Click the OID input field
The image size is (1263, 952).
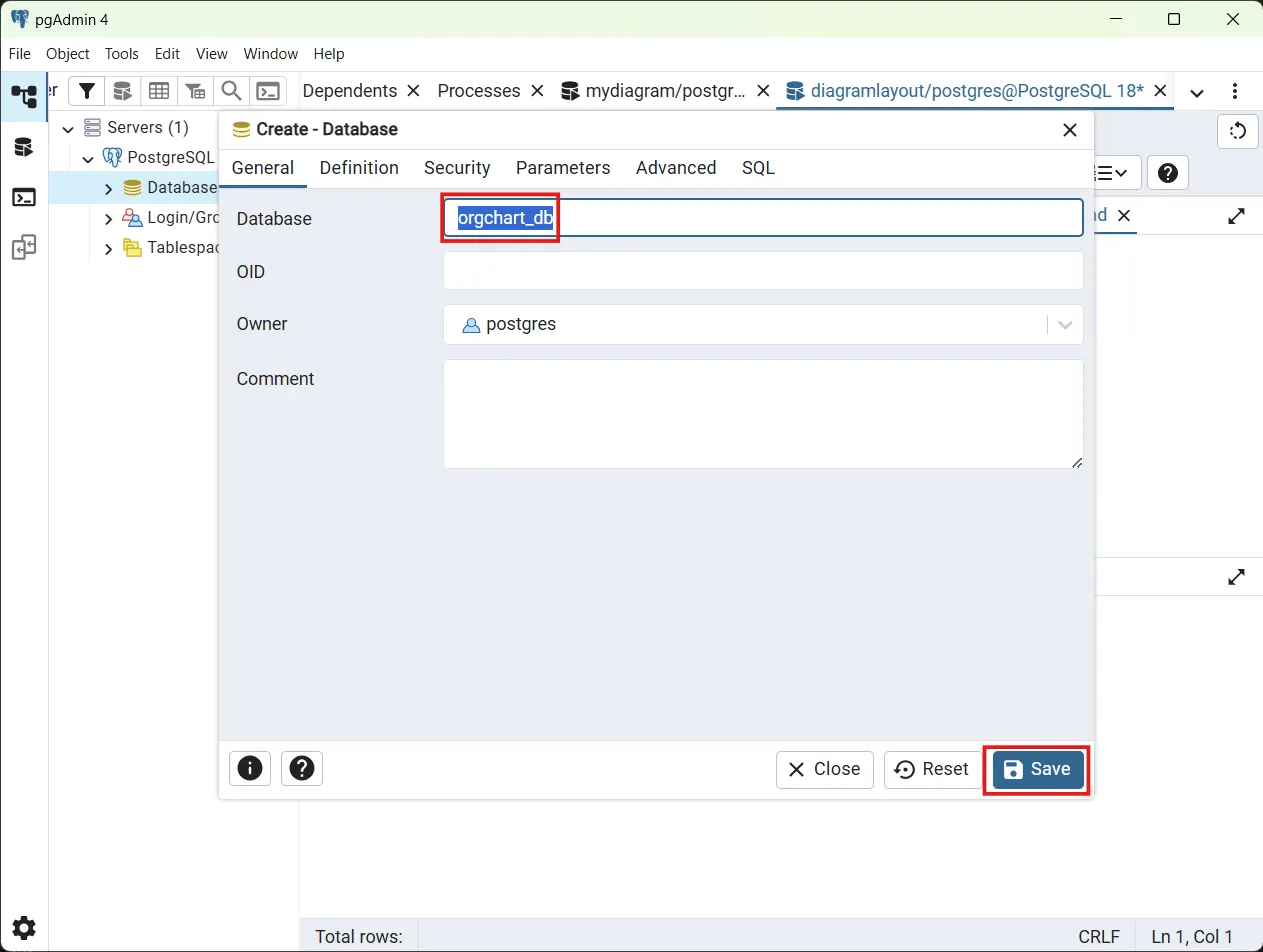click(x=763, y=271)
